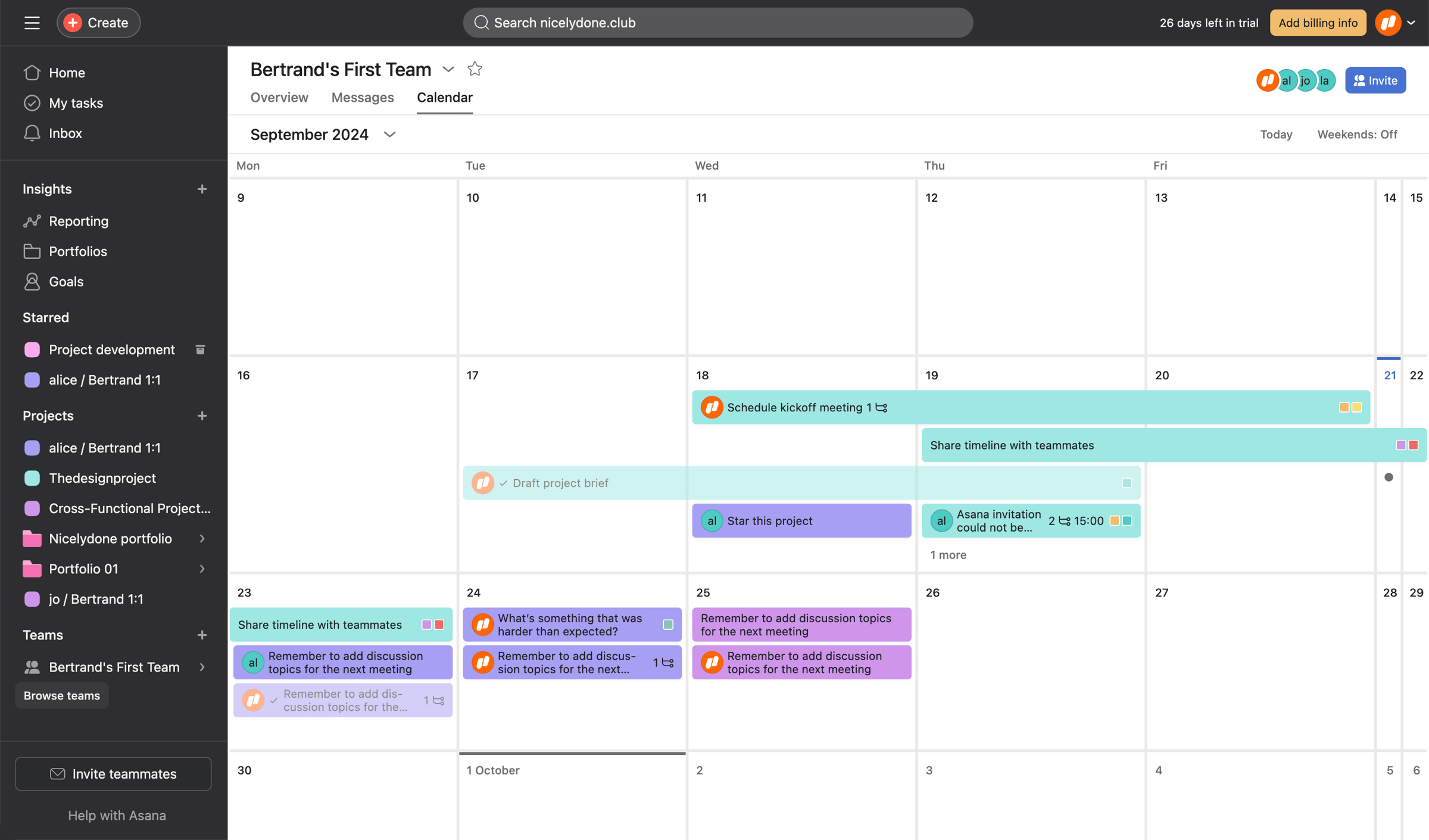Click the pink Project development color square

[32, 349]
